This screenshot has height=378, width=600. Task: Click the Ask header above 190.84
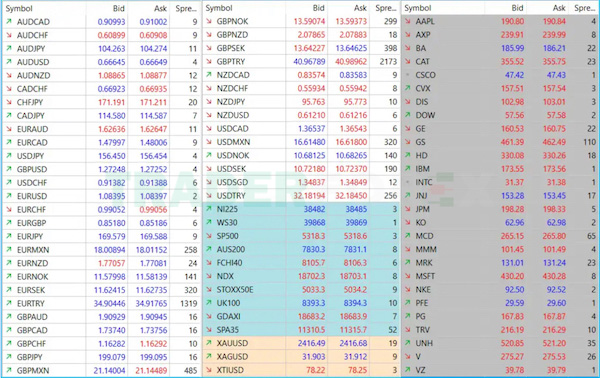pos(559,8)
